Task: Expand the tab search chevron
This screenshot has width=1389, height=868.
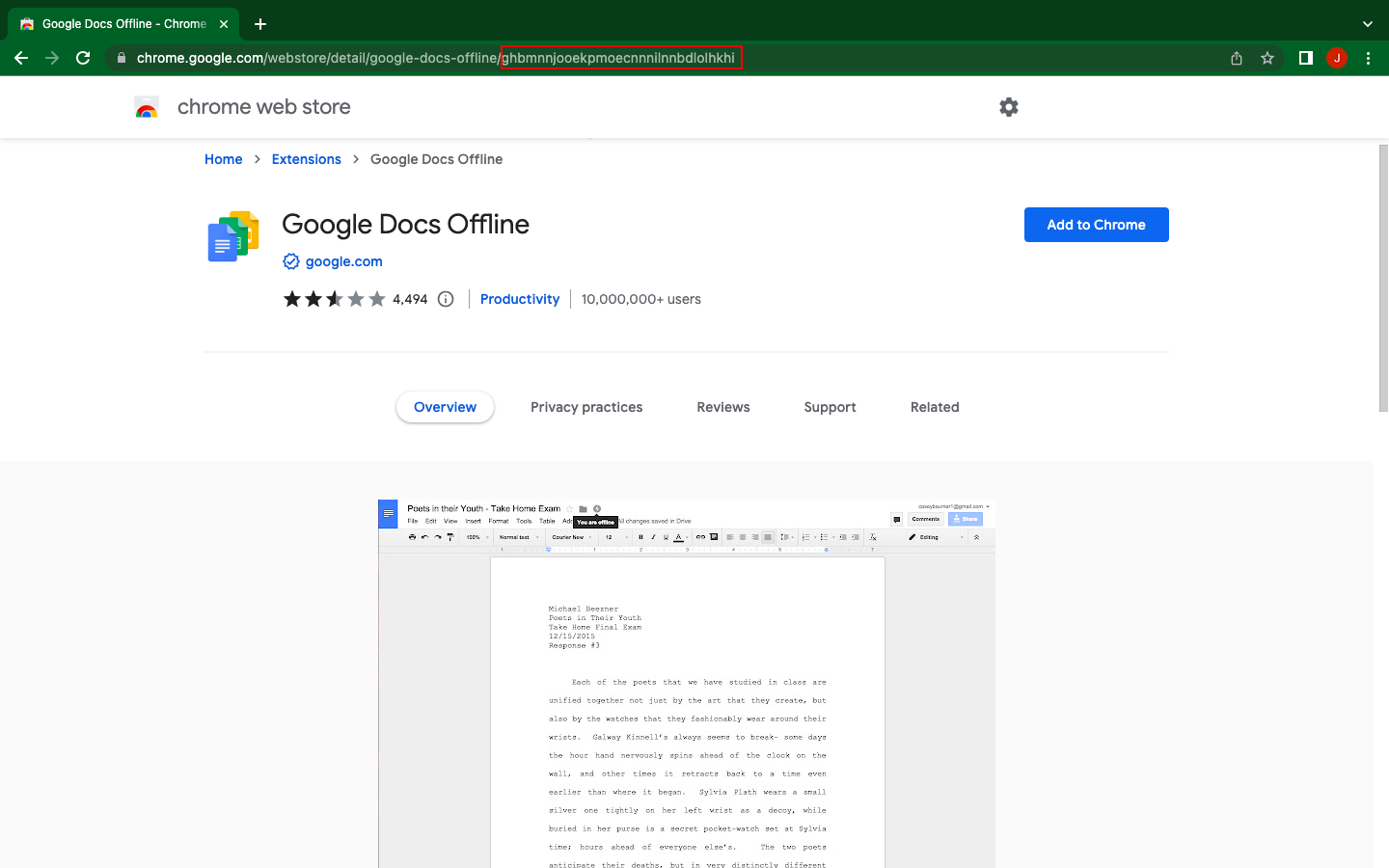Action: (x=1367, y=23)
